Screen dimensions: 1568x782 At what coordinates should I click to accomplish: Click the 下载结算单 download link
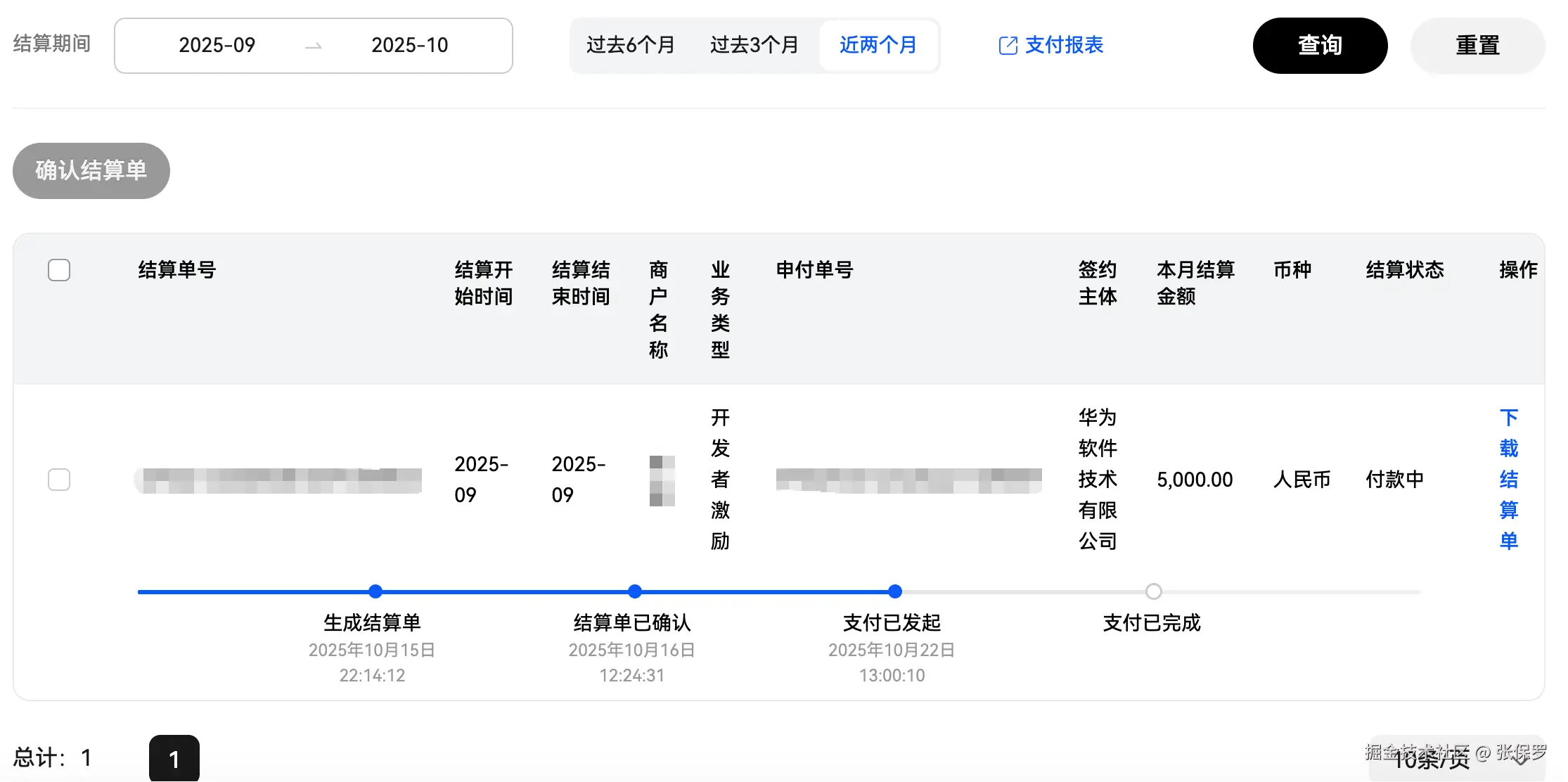(1508, 478)
